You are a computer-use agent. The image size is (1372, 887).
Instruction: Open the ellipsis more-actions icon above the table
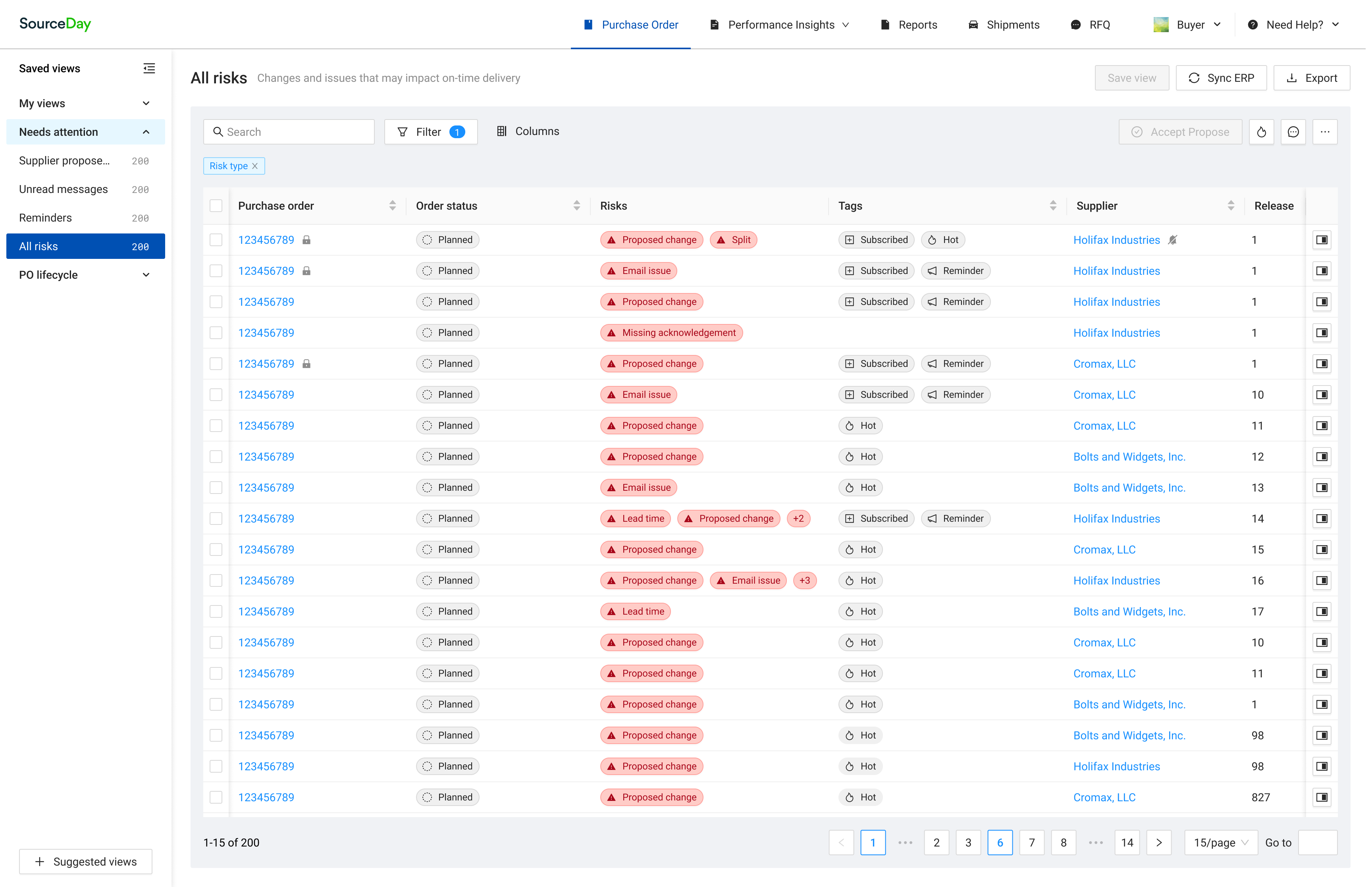click(1325, 131)
